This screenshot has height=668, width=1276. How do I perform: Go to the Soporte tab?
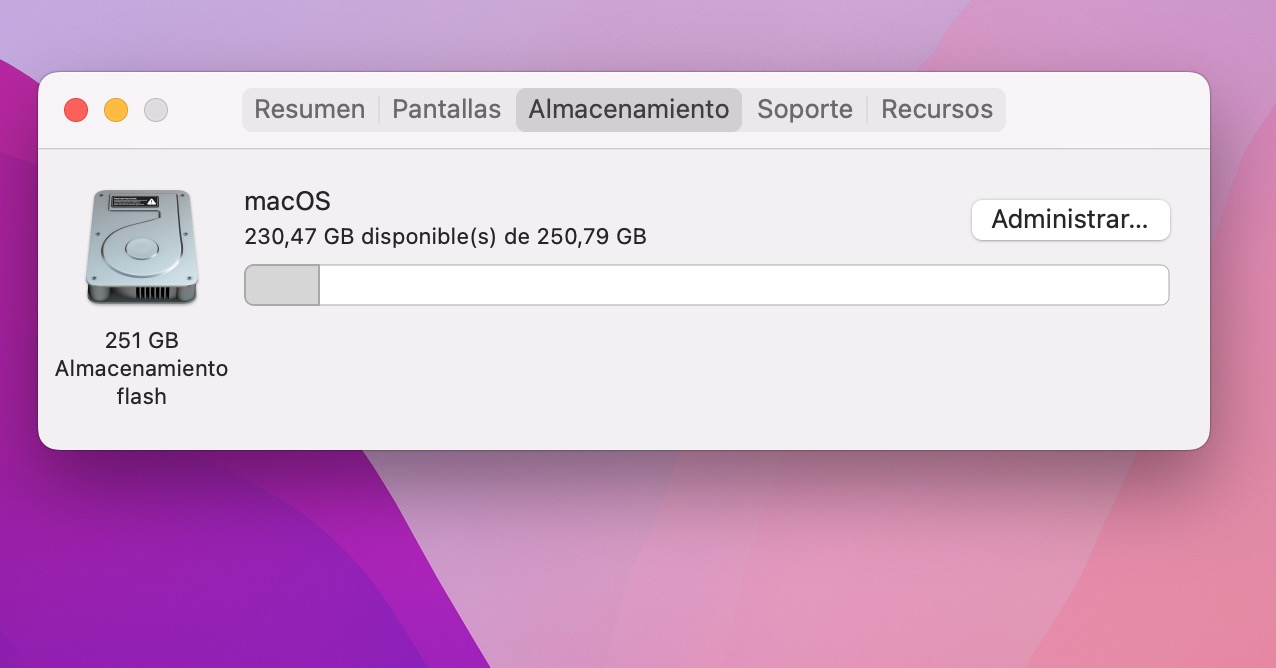point(805,110)
